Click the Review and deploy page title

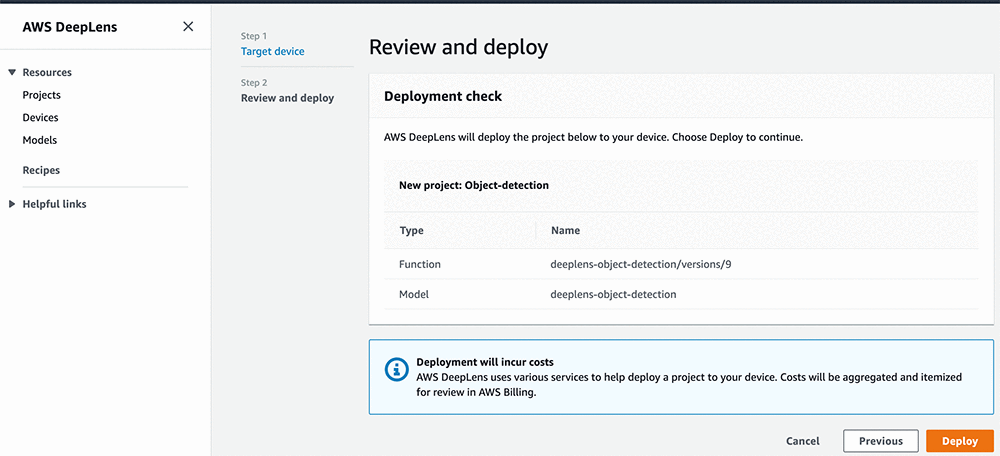coord(459,47)
